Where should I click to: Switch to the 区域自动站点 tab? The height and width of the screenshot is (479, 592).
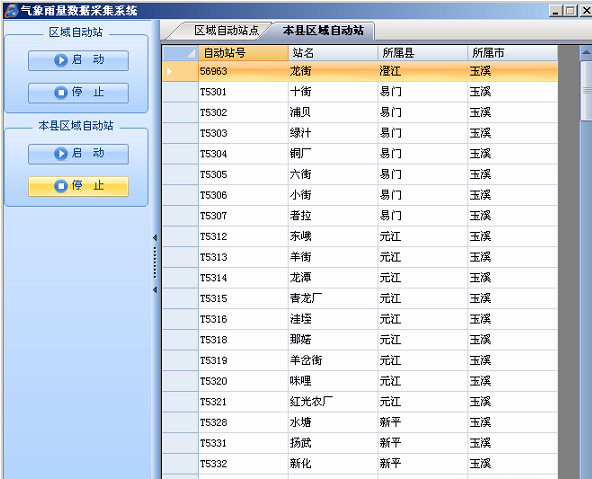coord(227,31)
